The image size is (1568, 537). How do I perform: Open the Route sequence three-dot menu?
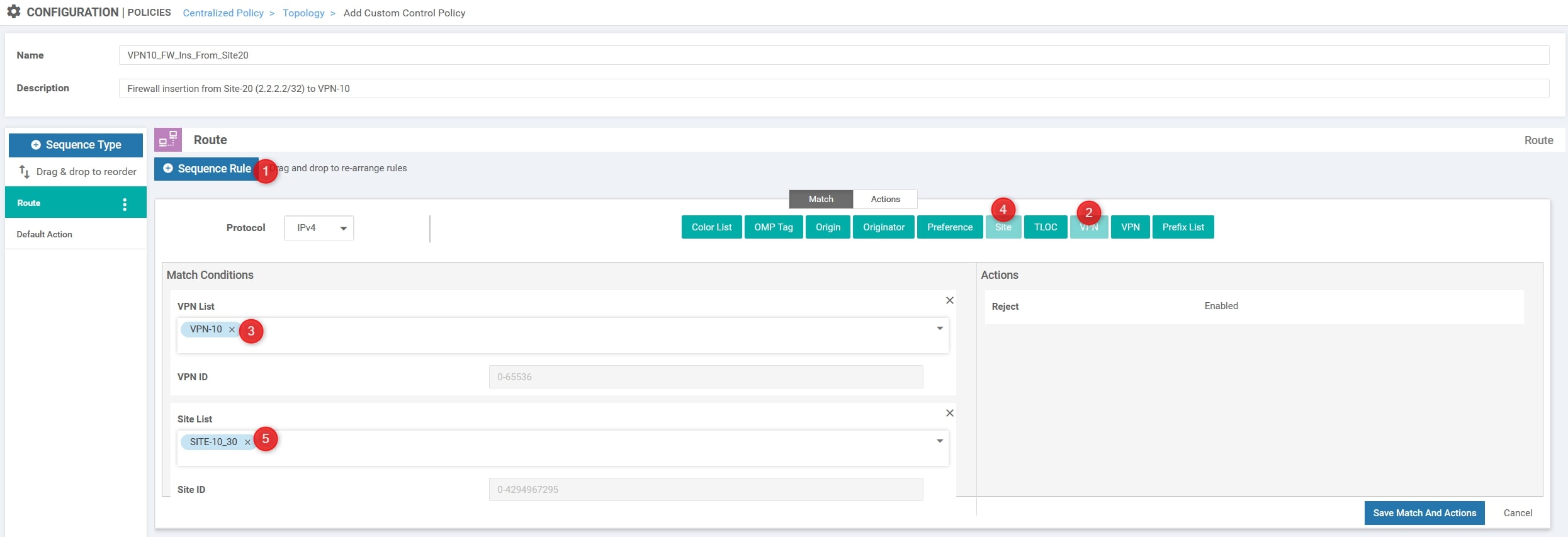tap(125, 204)
